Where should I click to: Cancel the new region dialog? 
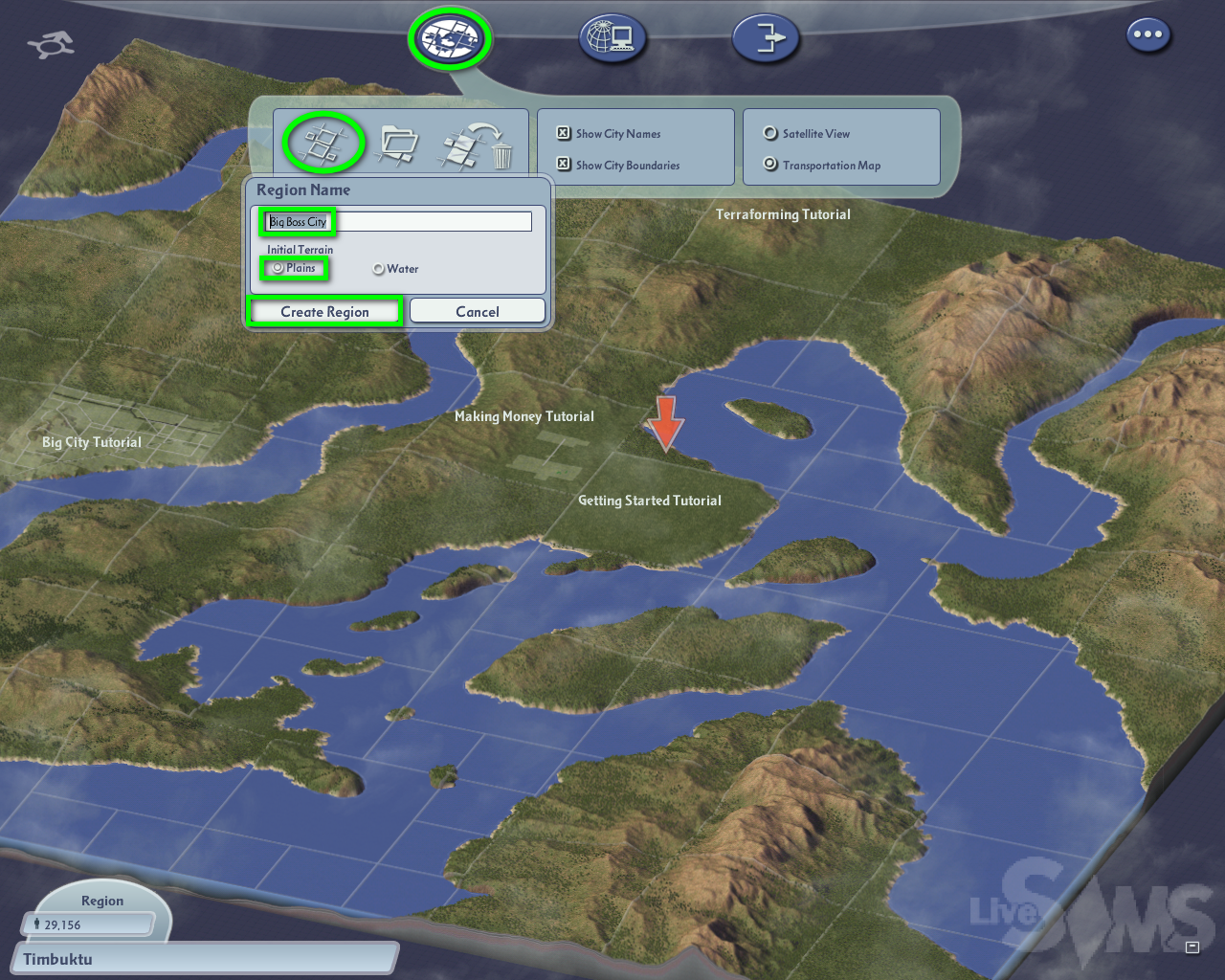pyautogui.click(x=478, y=311)
